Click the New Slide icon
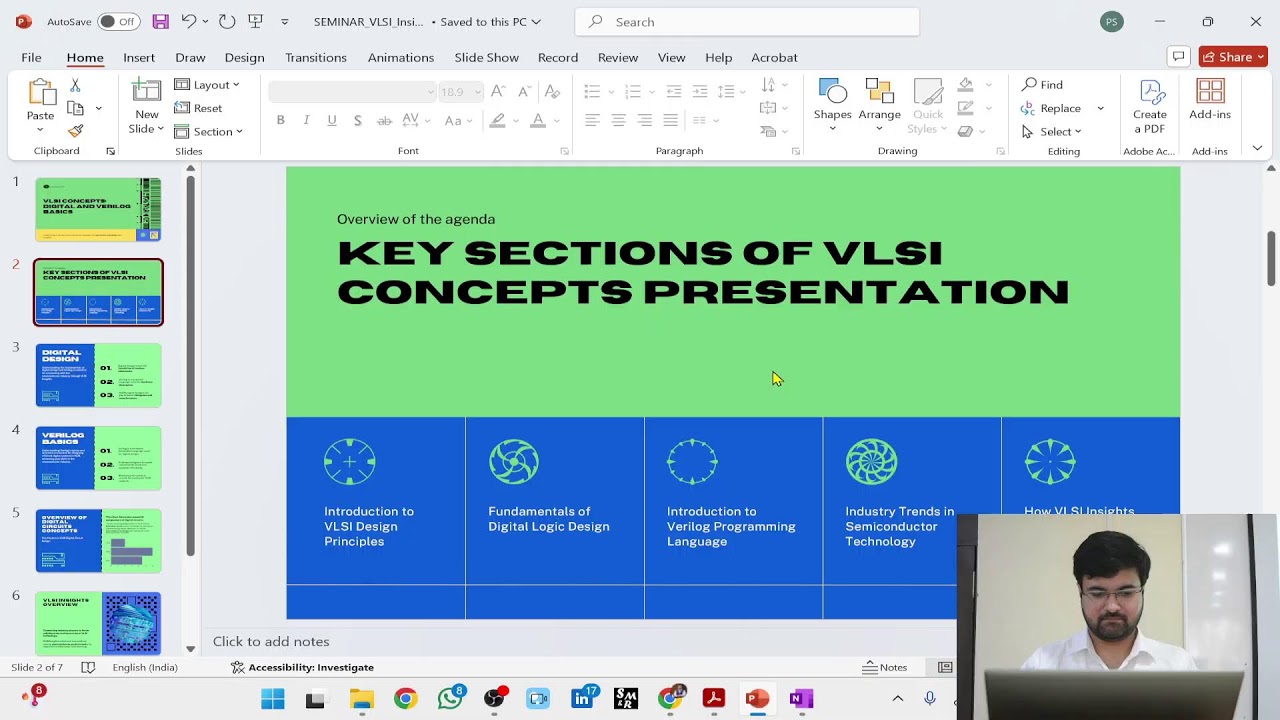The height and width of the screenshot is (720, 1280). click(147, 92)
